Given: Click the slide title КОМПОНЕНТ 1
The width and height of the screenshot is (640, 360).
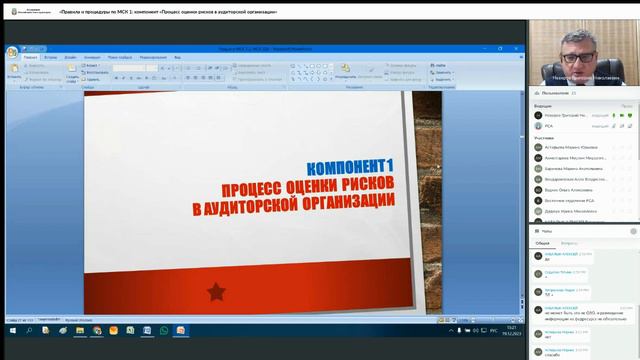Looking at the screenshot, I should [350, 167].
